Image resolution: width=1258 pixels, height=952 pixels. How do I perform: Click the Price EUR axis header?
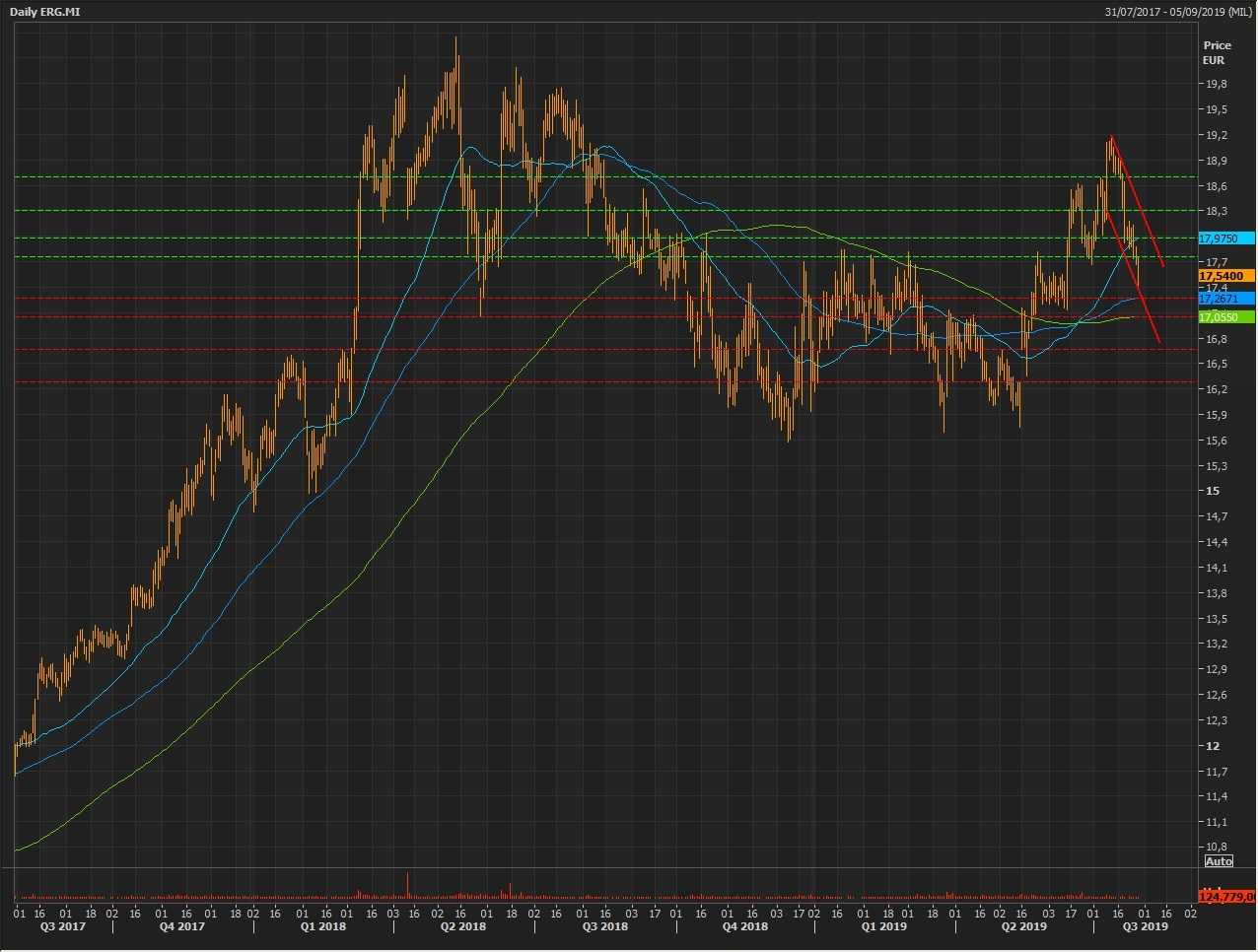[1217, 52]
